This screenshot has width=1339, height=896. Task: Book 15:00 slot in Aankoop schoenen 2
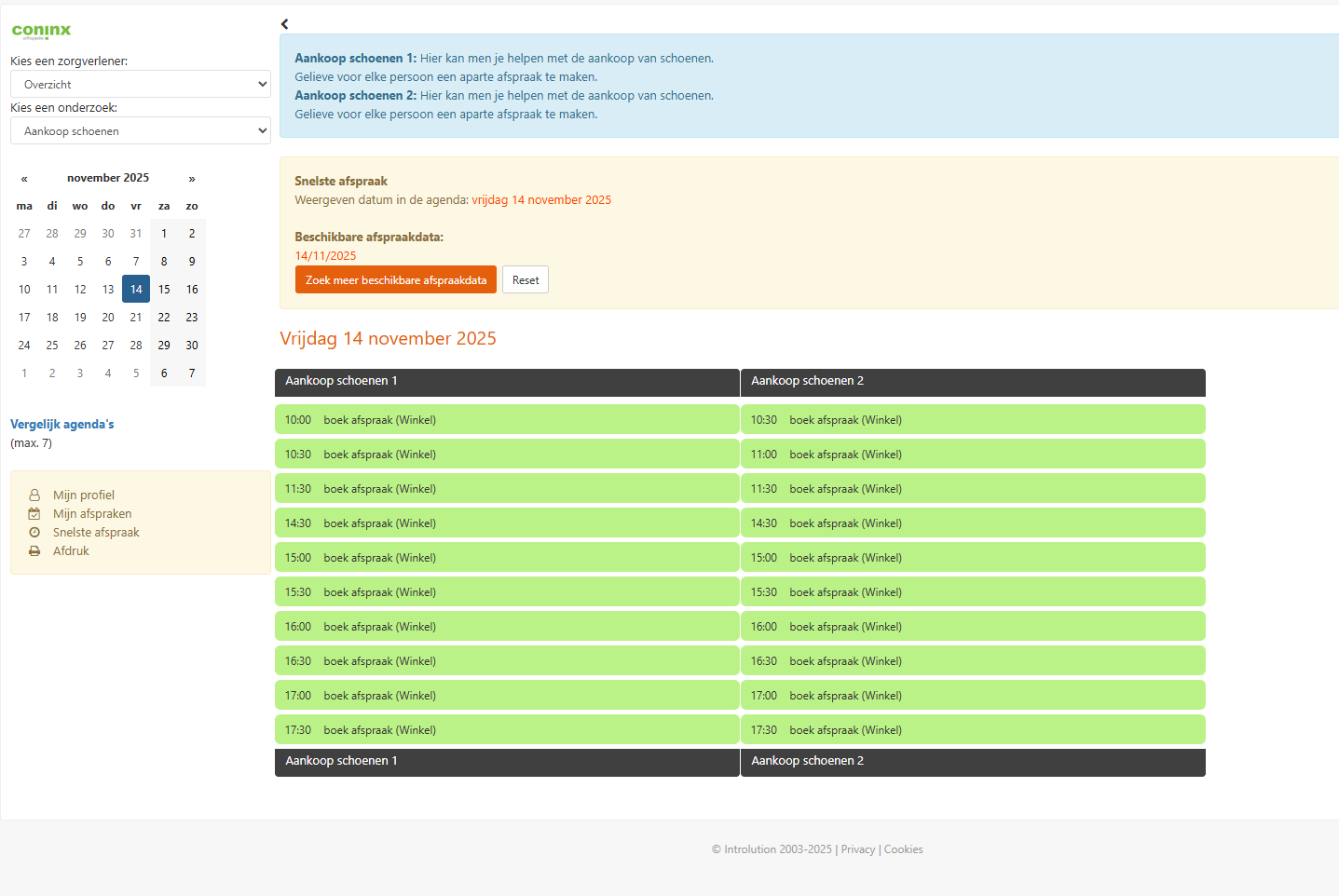coord(973,558)
